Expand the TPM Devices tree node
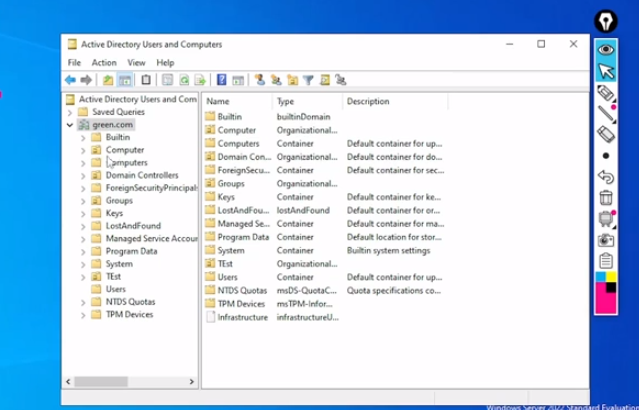The height and width of the screenshot is (410, 639). (83, 315)
